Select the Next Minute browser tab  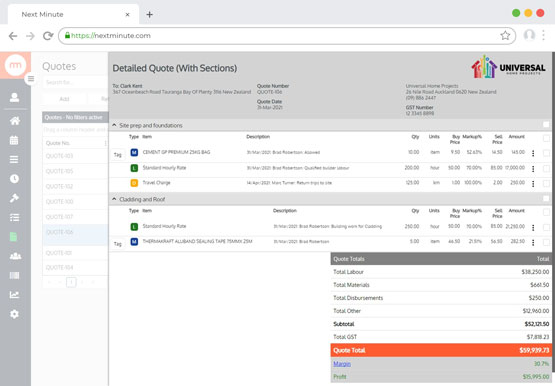tap(73, 15)
